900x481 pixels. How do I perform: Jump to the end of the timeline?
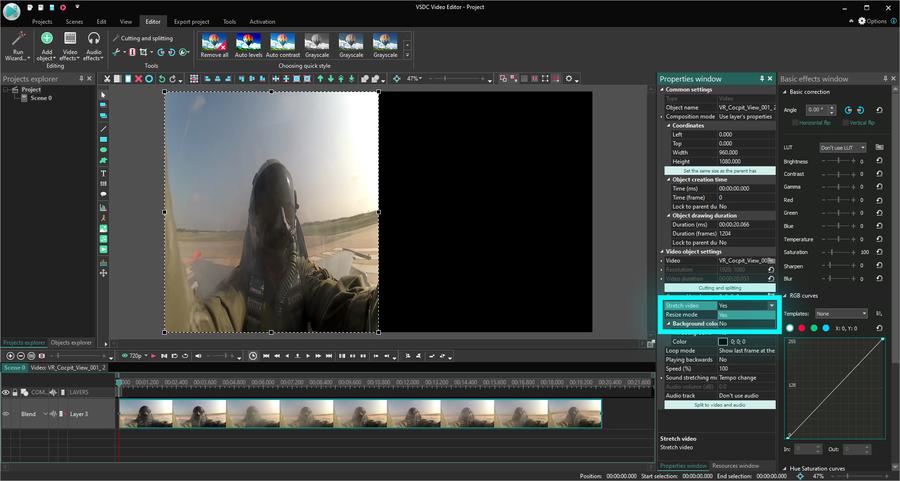(x=329, y=356)
